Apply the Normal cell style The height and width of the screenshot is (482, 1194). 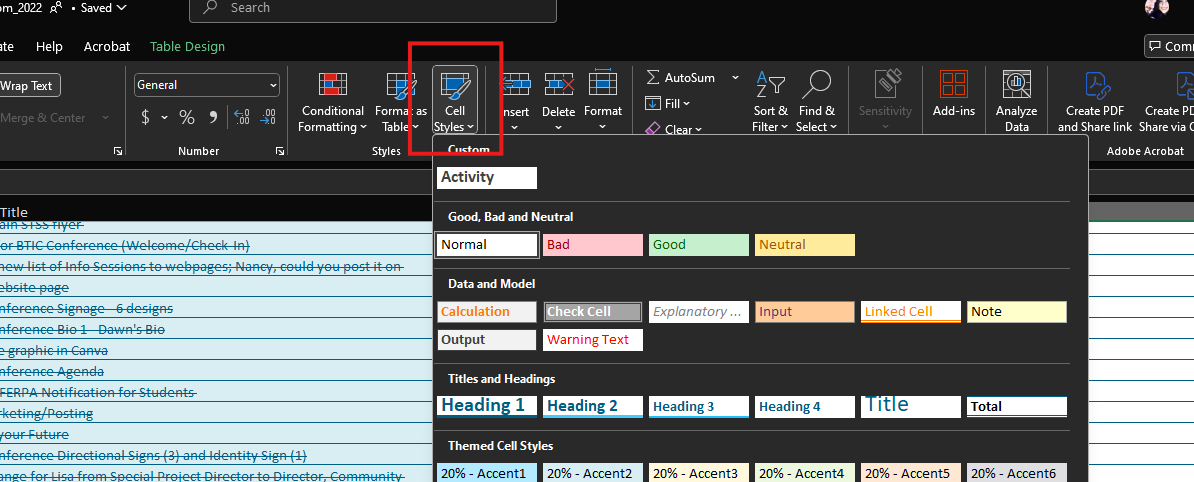[x=487, y=244]
